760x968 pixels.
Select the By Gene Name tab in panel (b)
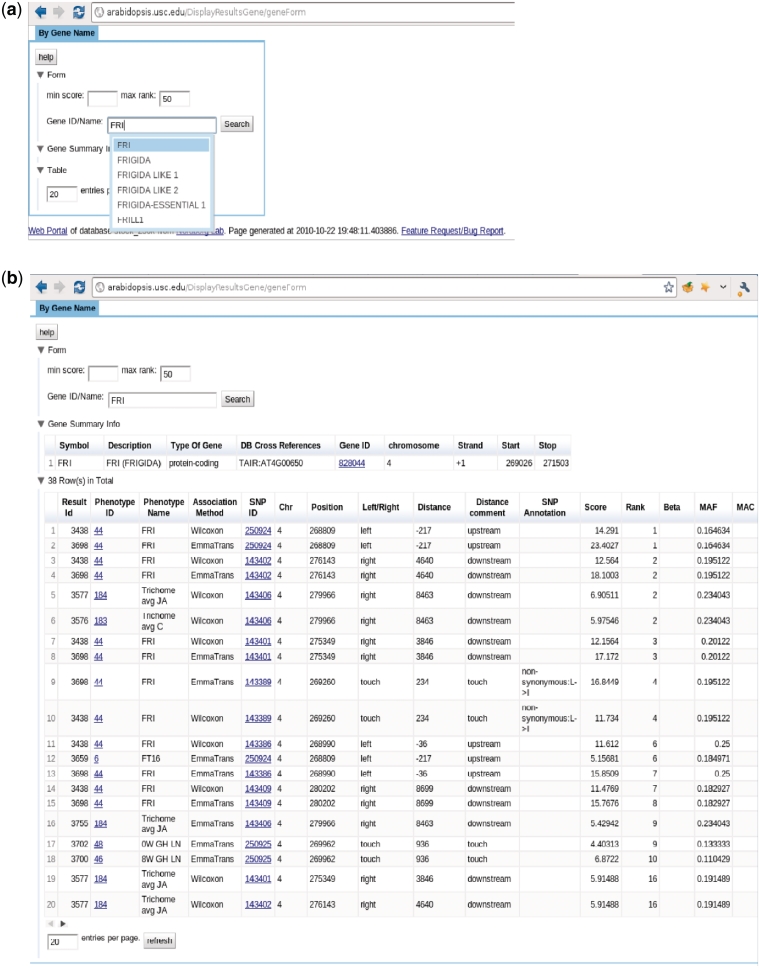coord(67,307)
